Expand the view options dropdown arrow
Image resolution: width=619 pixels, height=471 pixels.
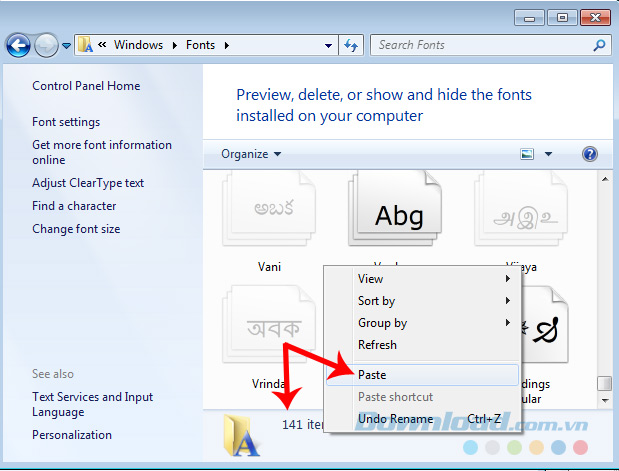(x=548, y=154)
